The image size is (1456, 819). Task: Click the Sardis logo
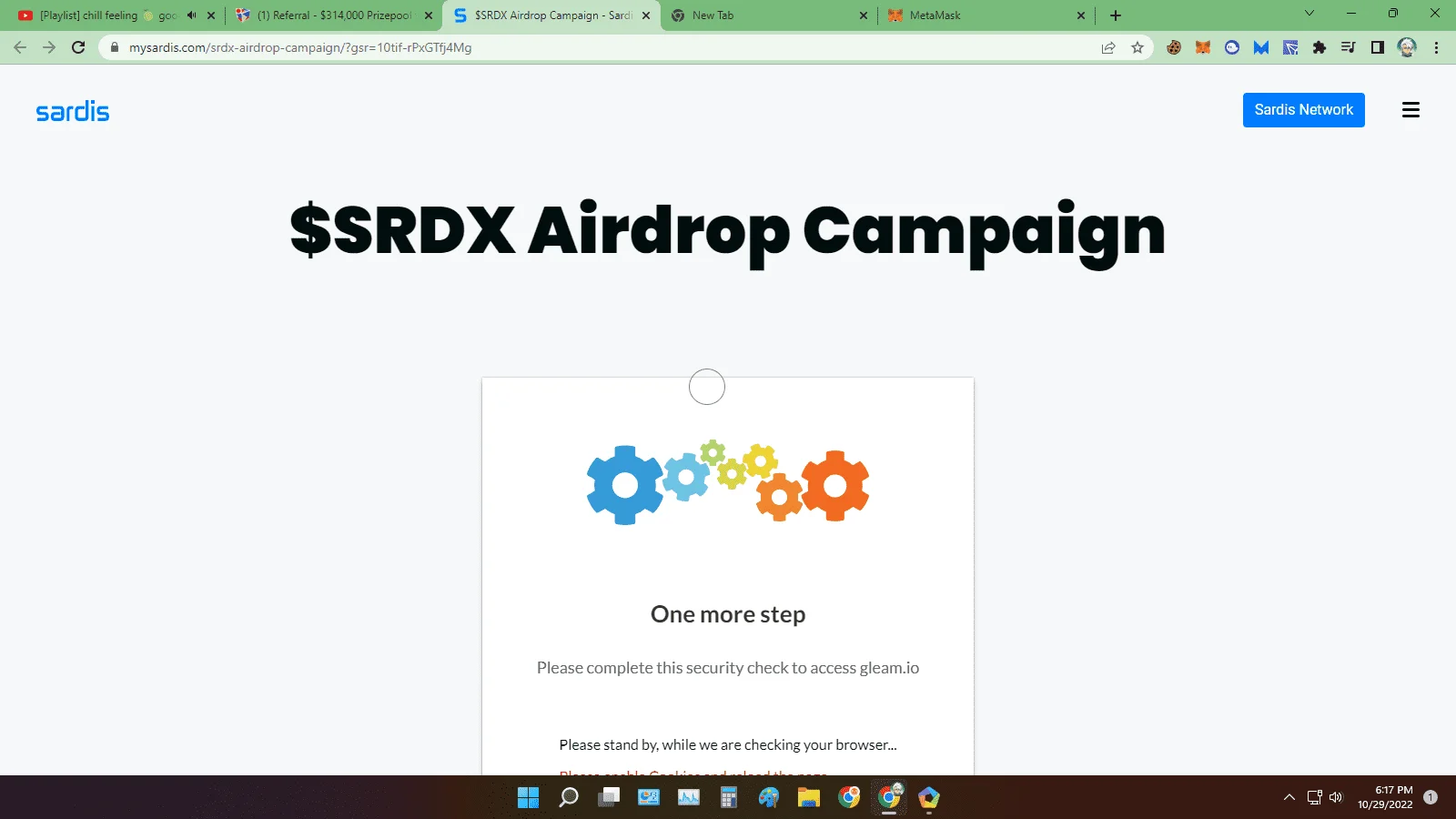coord(73,111)
